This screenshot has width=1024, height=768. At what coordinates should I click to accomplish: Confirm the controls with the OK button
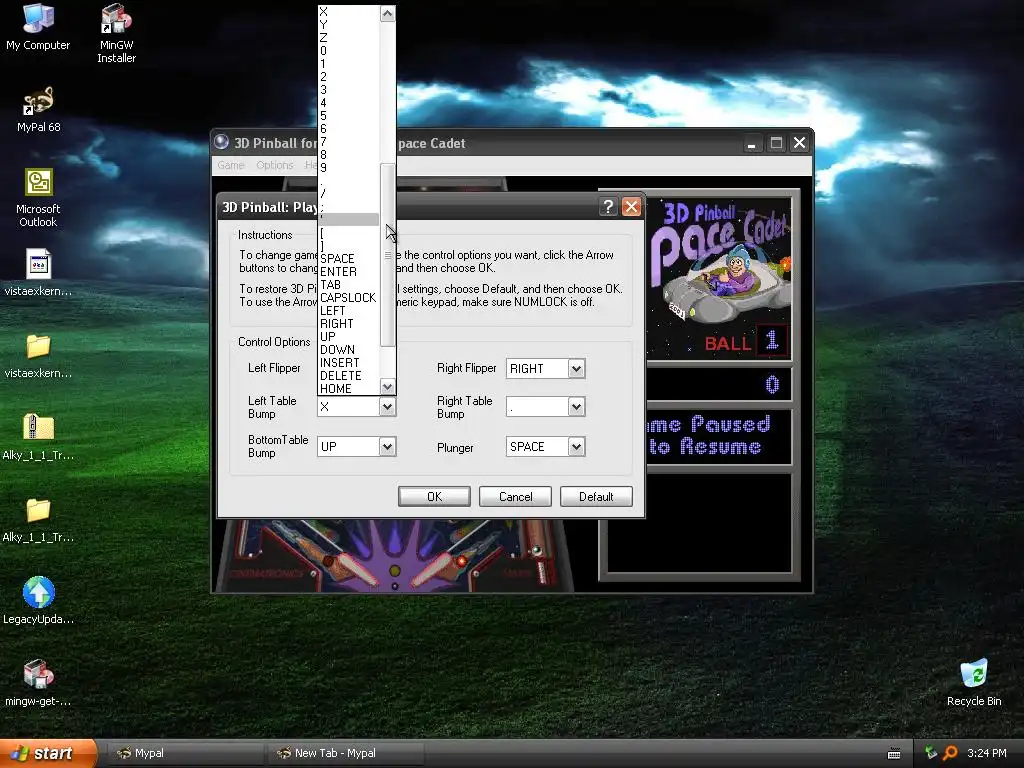(434, 496)
